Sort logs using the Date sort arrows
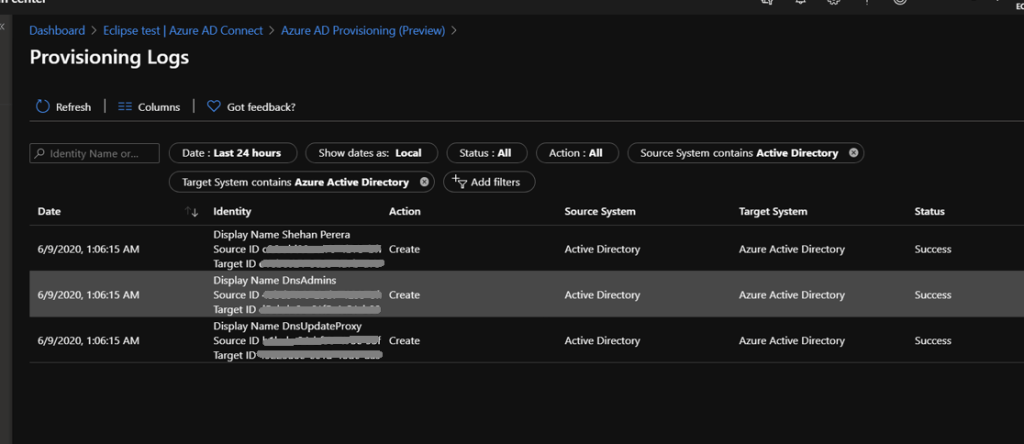Image resolution: width=1024 pixels, height=444 pixels. (x=192, y=212)
